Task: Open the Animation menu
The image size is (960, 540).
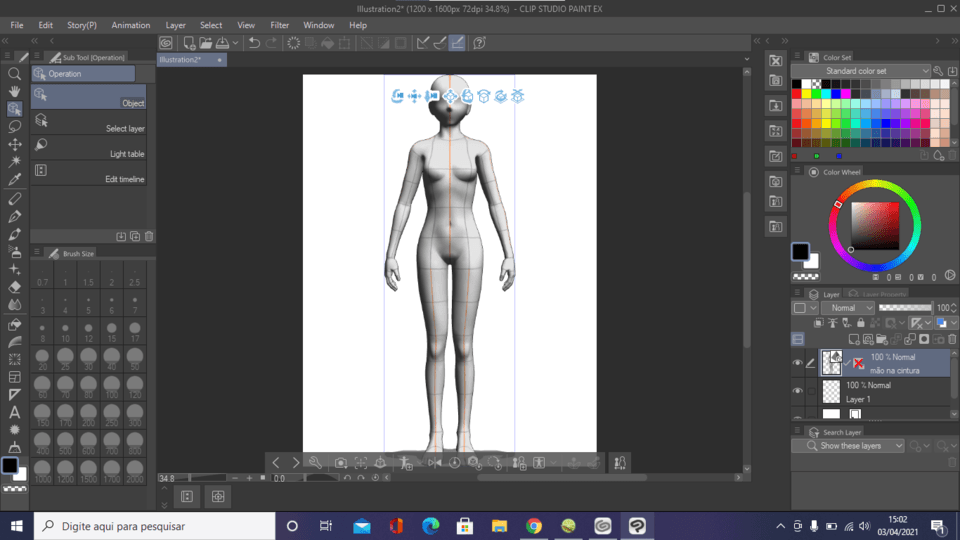Action: [x=130, y=25]
